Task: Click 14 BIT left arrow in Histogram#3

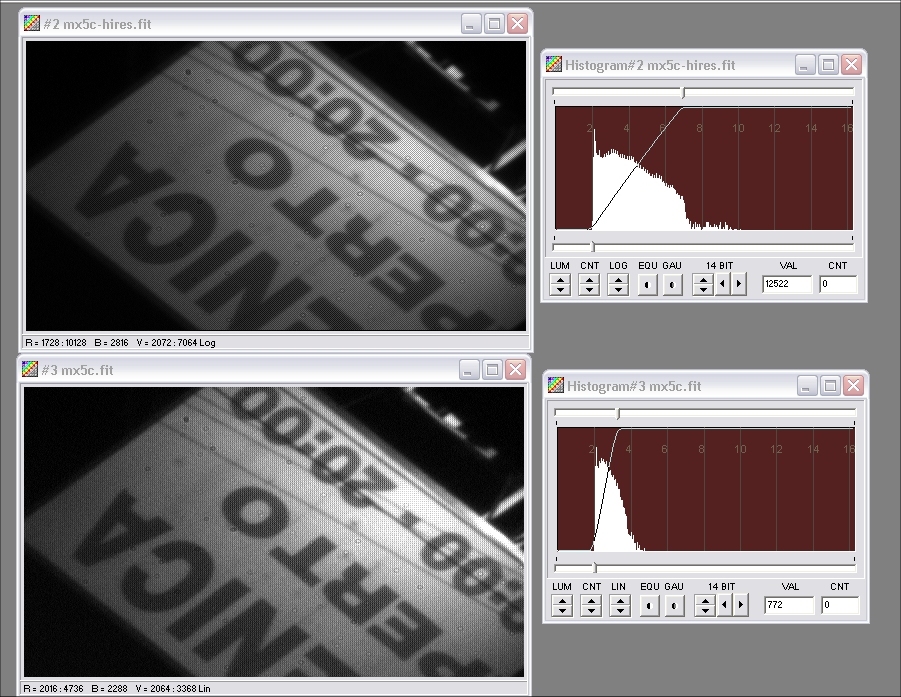Action: click(725, 606)
